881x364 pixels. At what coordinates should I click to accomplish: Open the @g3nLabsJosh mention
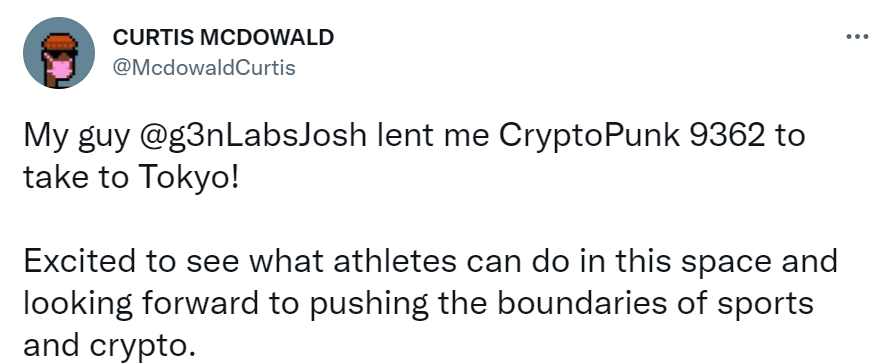[x=254, y=136]
